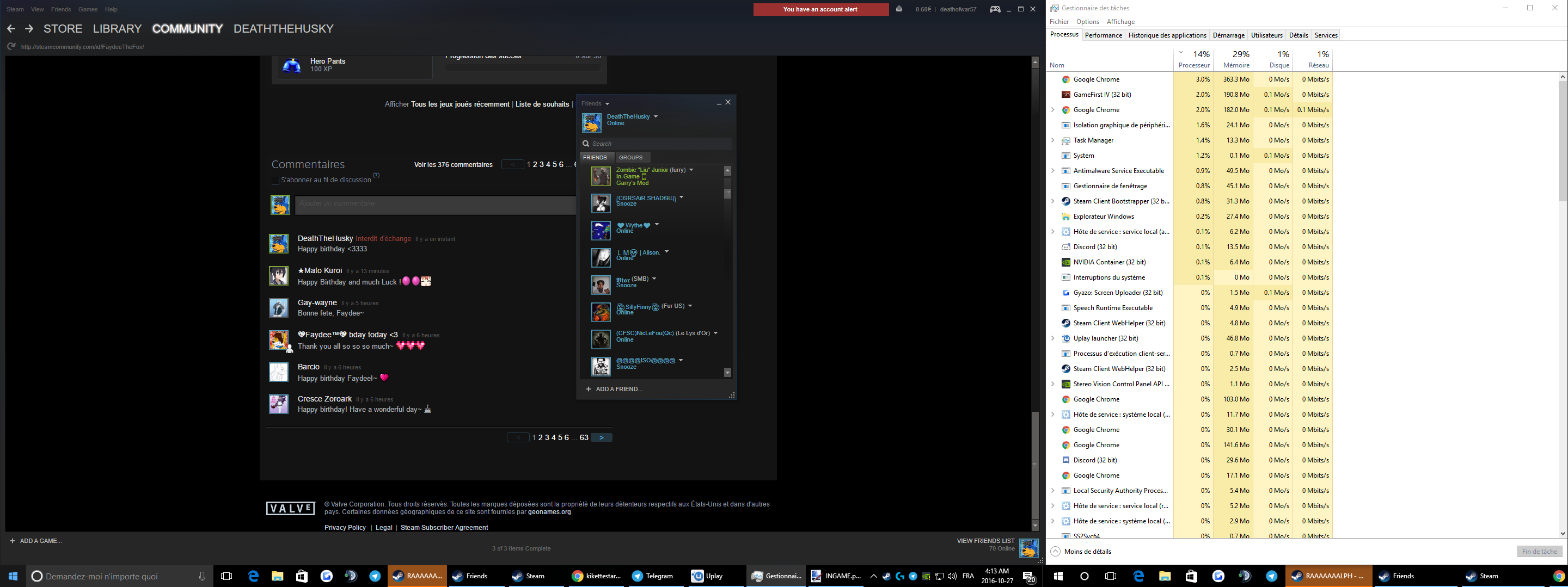Screen dimensions: 1568x587
Task: Reload the Steam community page
Action: click(11, 47)
